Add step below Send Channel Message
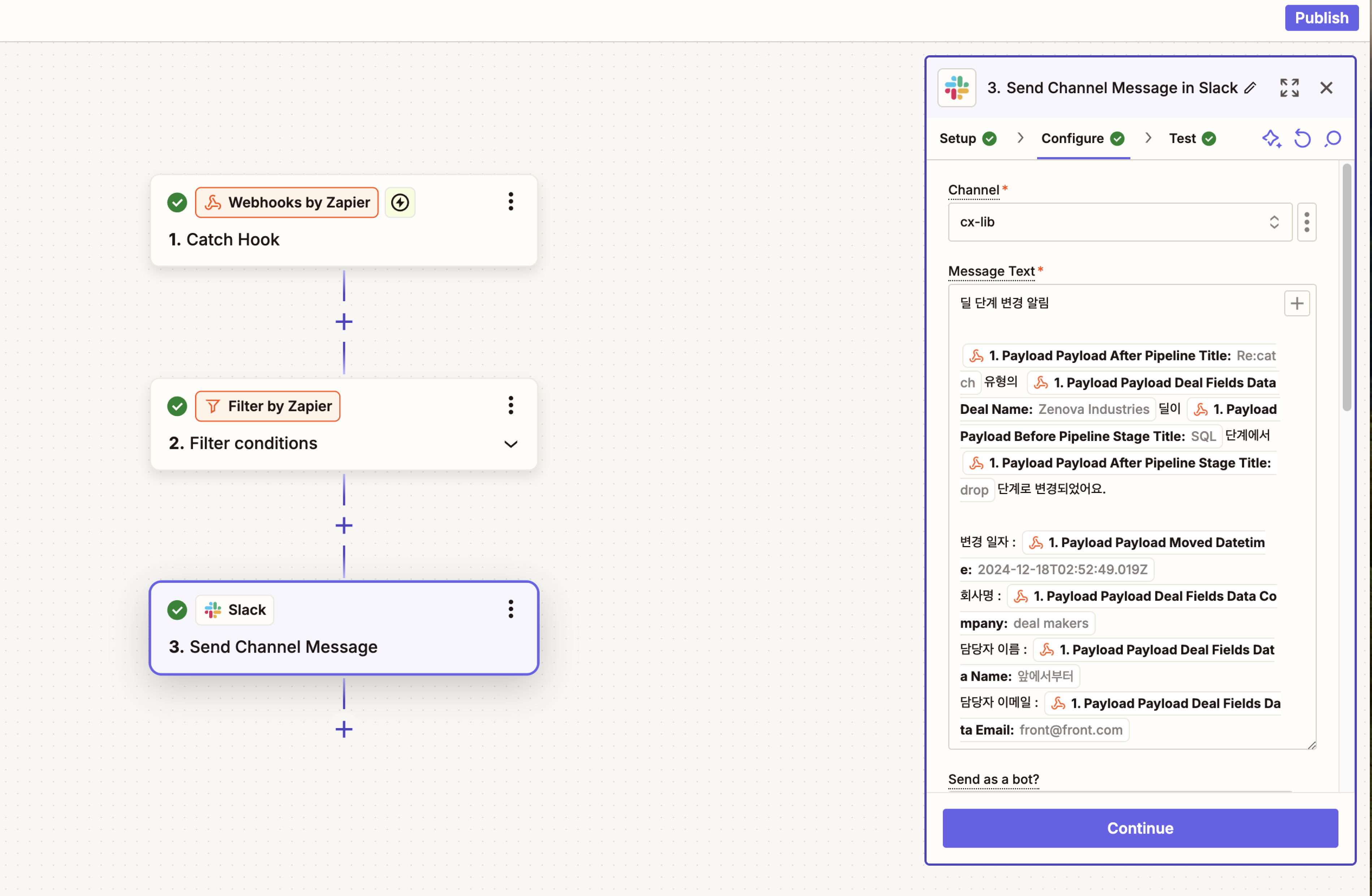The width and height of the screenshot is (1372, 896). click(x=344, y=729)
